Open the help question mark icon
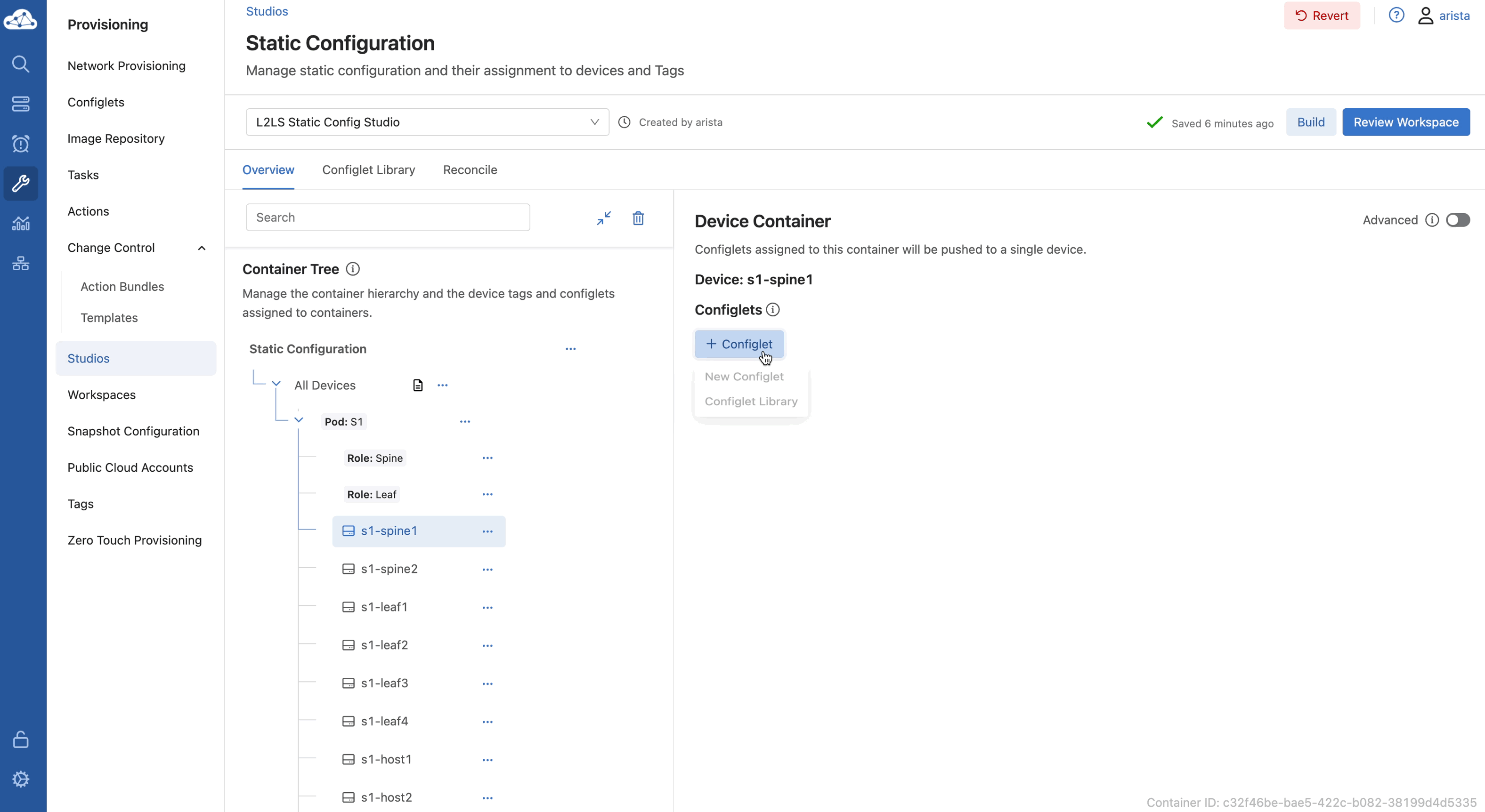This screenshot has height=812, width=1485. tap(1396, 15)
